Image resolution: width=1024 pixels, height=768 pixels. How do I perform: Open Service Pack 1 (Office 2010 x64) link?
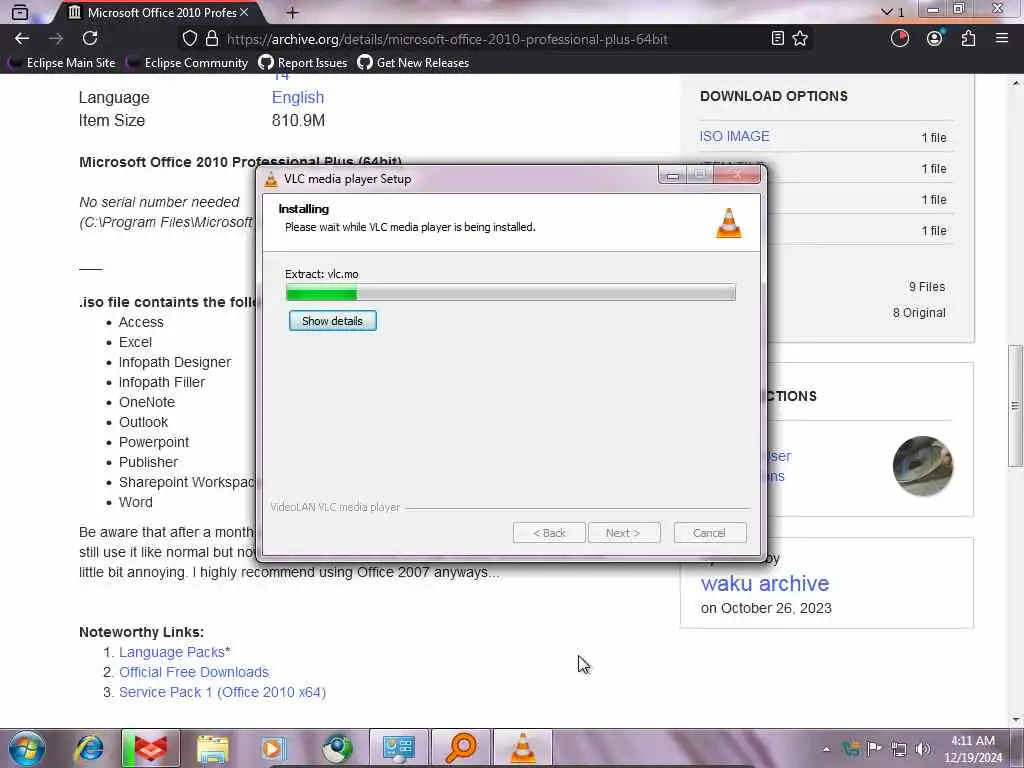(x=222, y=692)
